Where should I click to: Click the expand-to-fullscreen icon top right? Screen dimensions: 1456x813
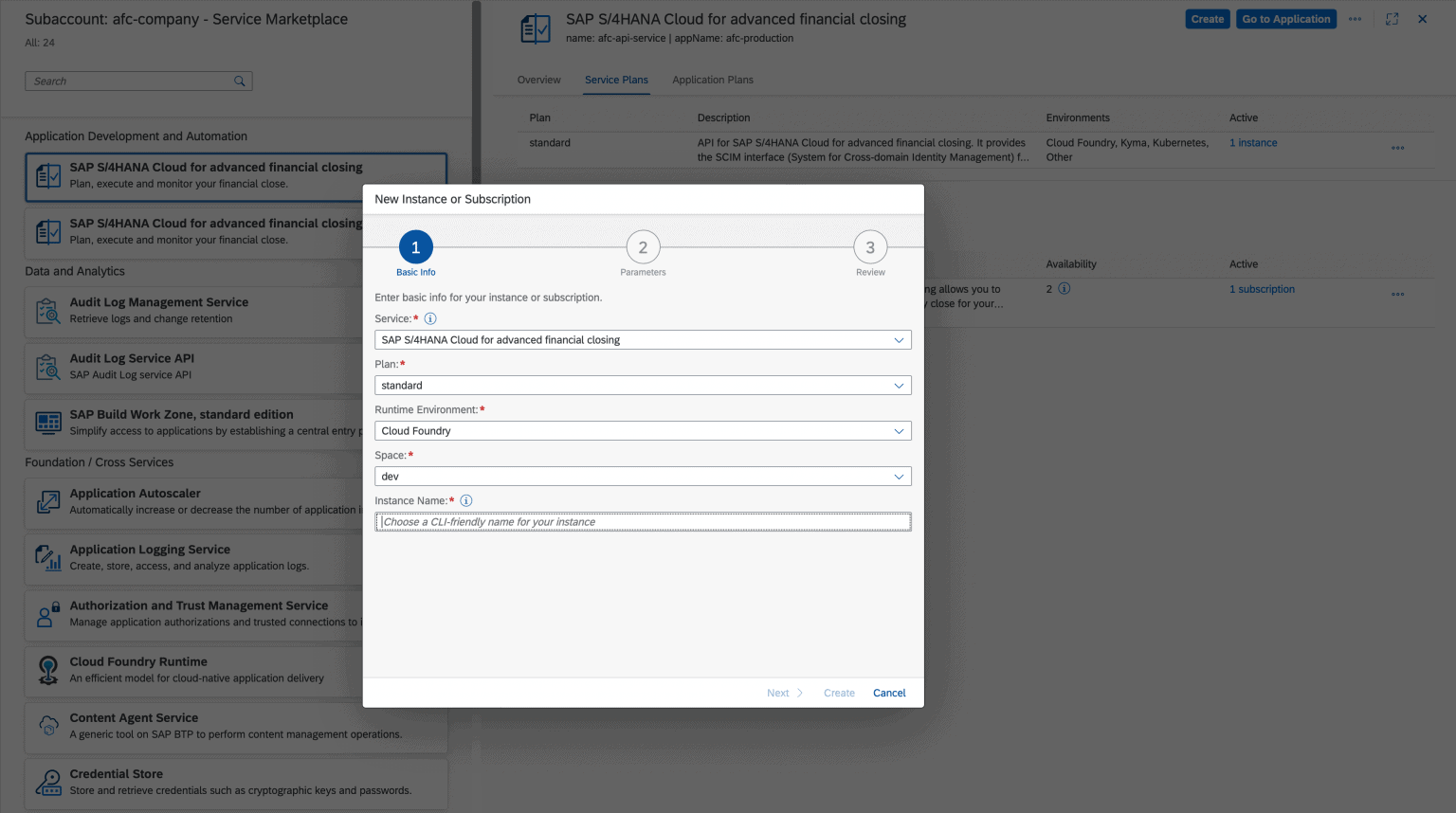click(1392, 18)
